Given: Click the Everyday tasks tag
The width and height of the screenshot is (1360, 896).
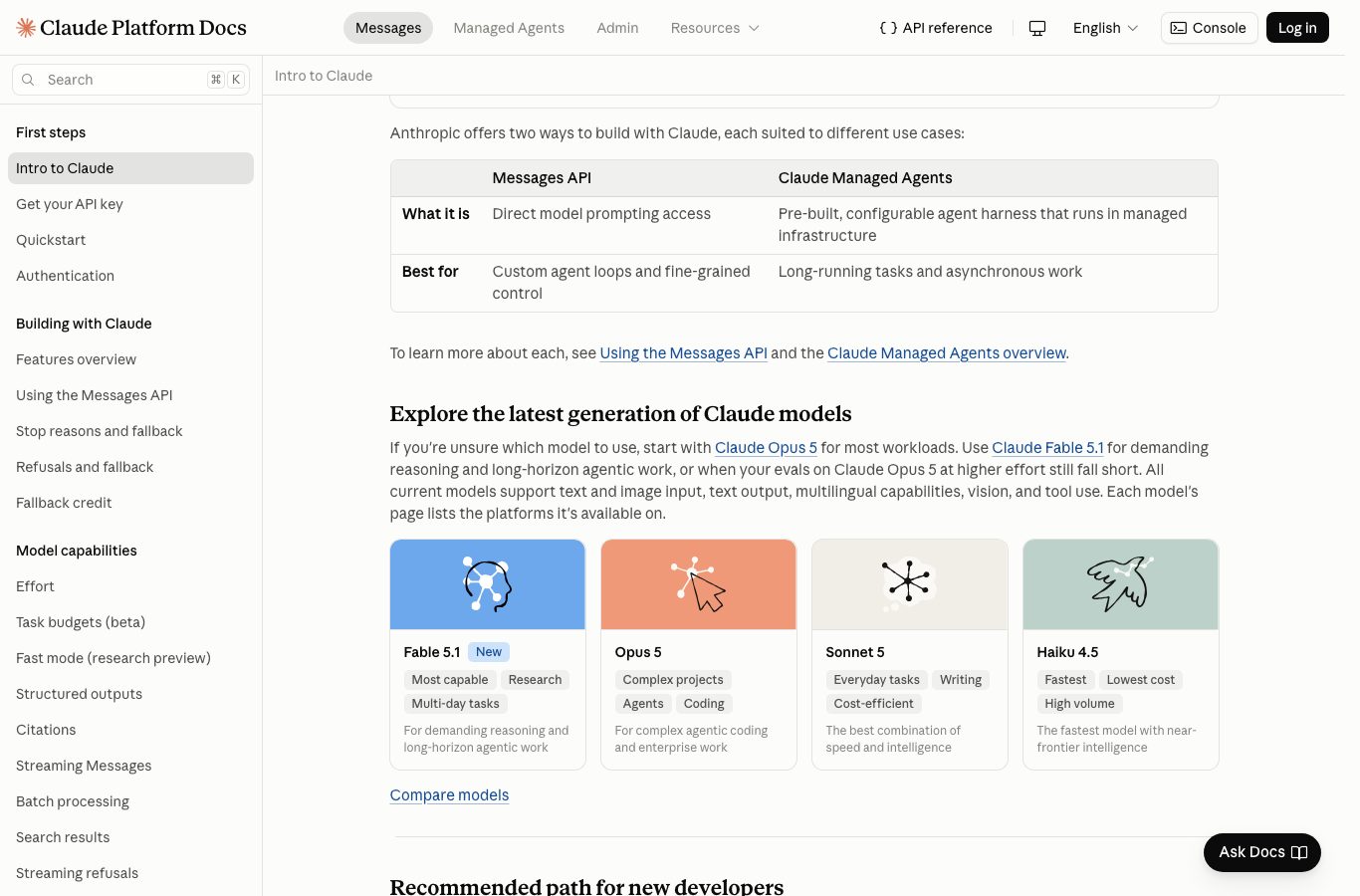Looking at the screenshot, I should [x=877, y=680].
